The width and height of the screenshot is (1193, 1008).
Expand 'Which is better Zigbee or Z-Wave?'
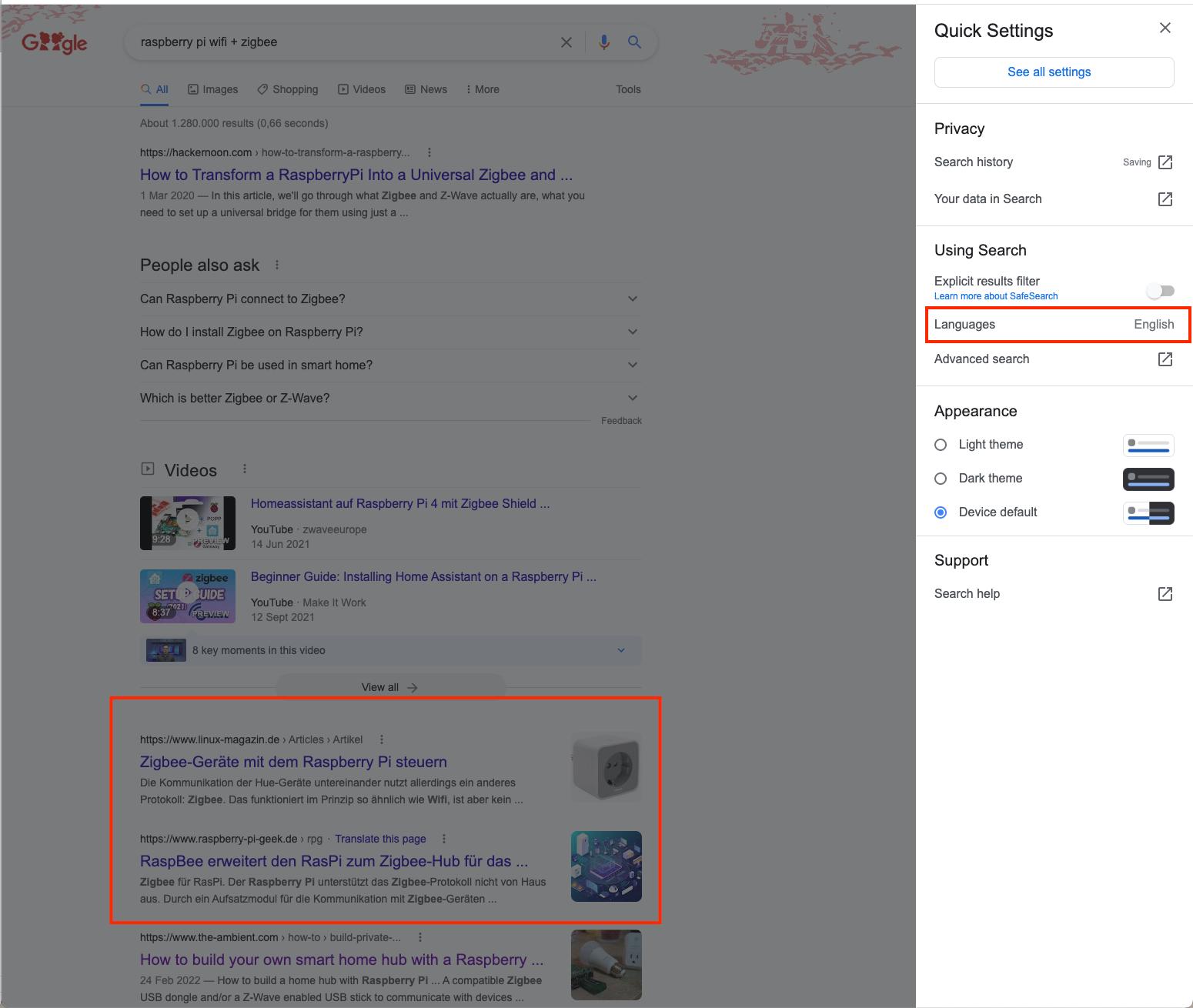391,398
